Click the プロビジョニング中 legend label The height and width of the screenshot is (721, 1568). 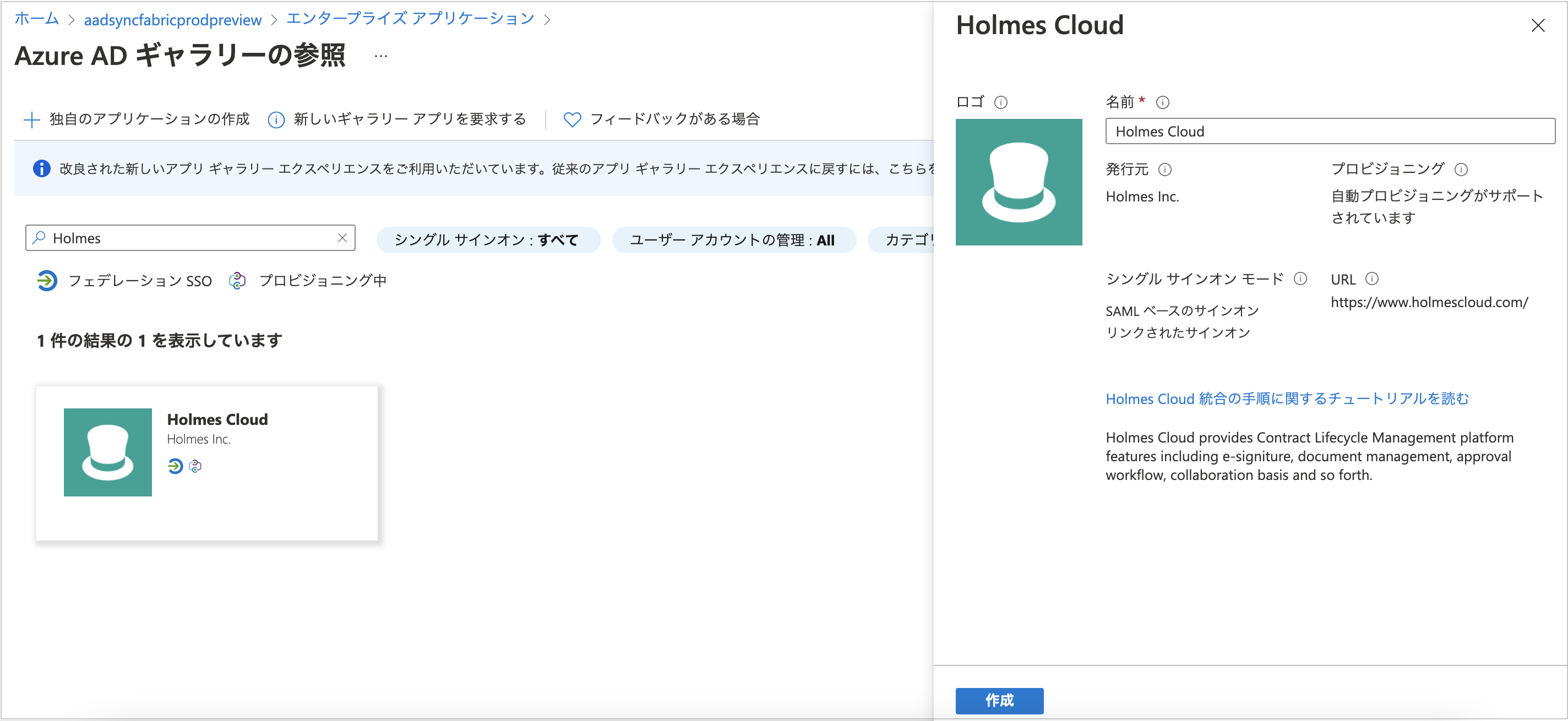(x=323, y=281)
